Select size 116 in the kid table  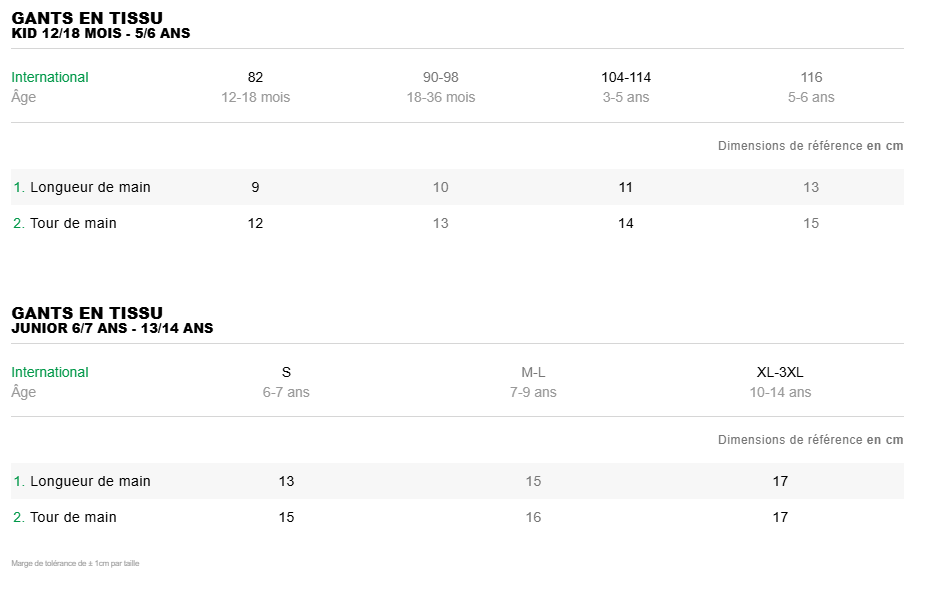point(811,77)
